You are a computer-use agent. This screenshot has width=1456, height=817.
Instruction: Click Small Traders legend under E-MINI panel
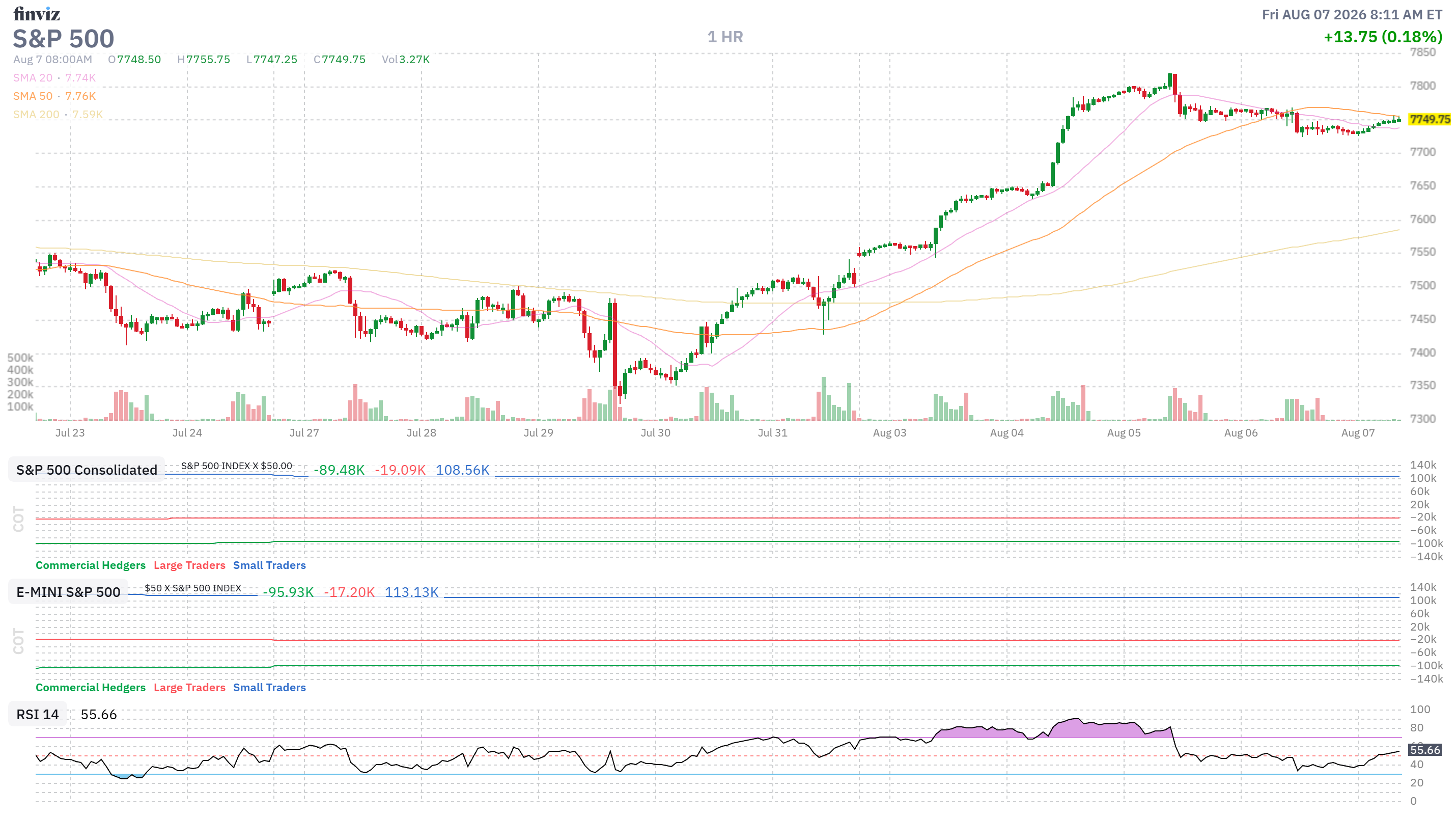pos(270,688)
